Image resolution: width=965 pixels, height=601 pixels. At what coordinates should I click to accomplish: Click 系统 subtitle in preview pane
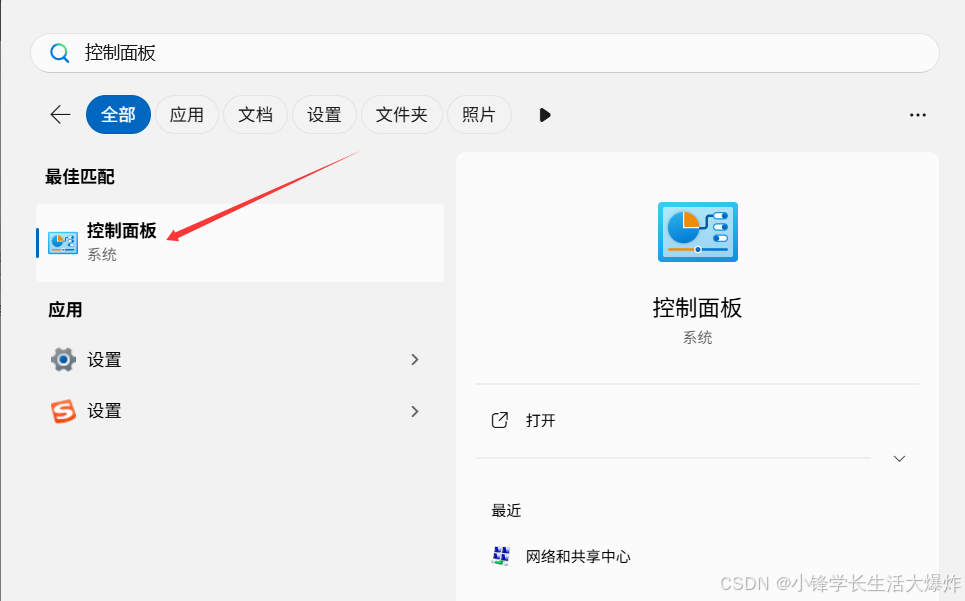(697, 338)
